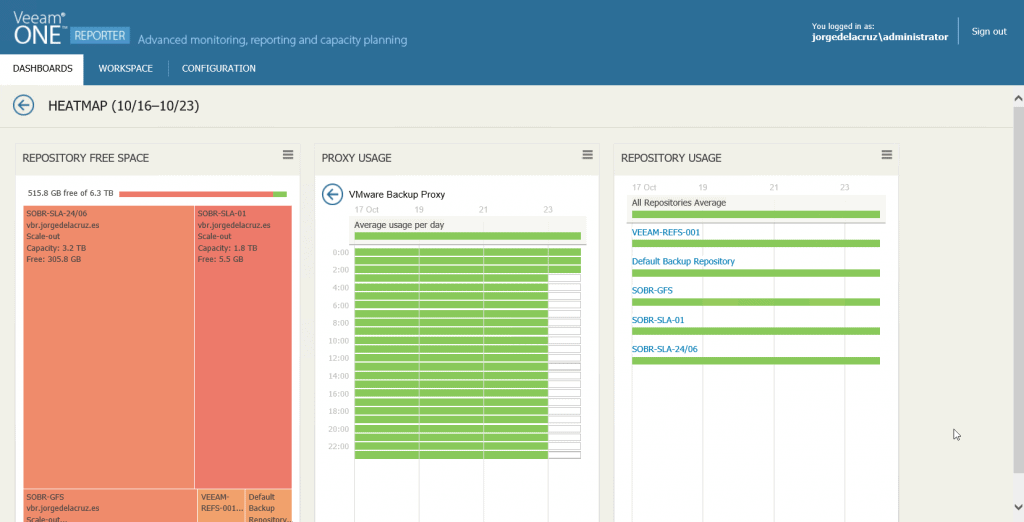Viewport: 1024px width, 522px height.
Task: Open SOBR-SLA-24/06 link in Repository Usage
Action: point(664,349)
